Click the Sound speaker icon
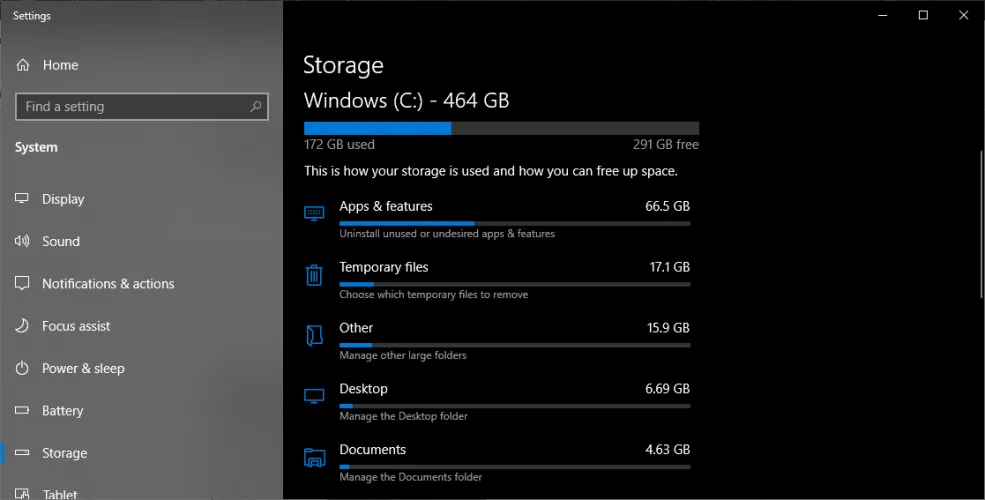This screenshot has height=500, width=985. 22,241
